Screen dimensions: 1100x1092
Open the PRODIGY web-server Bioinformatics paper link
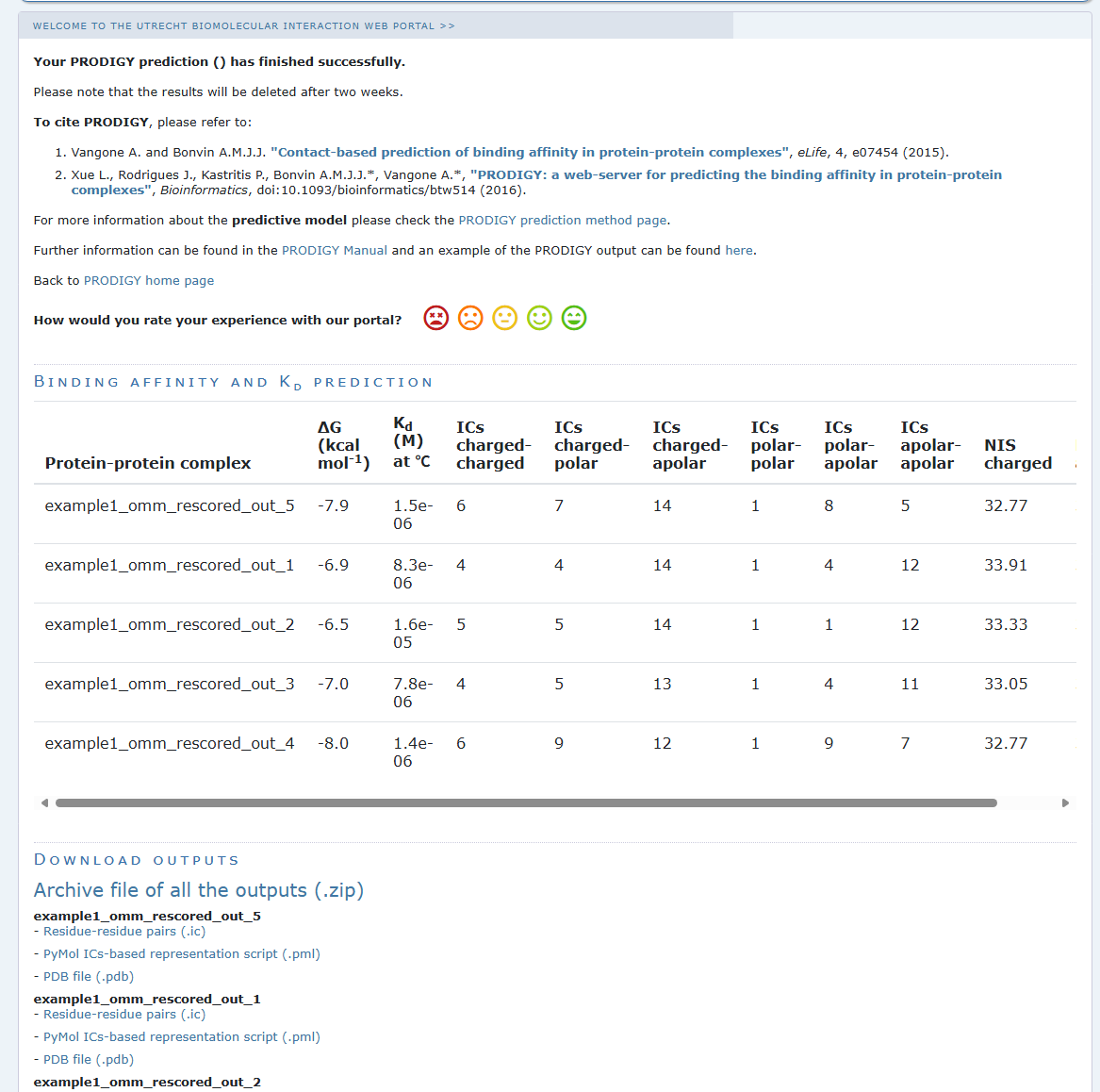pos(536,182)
